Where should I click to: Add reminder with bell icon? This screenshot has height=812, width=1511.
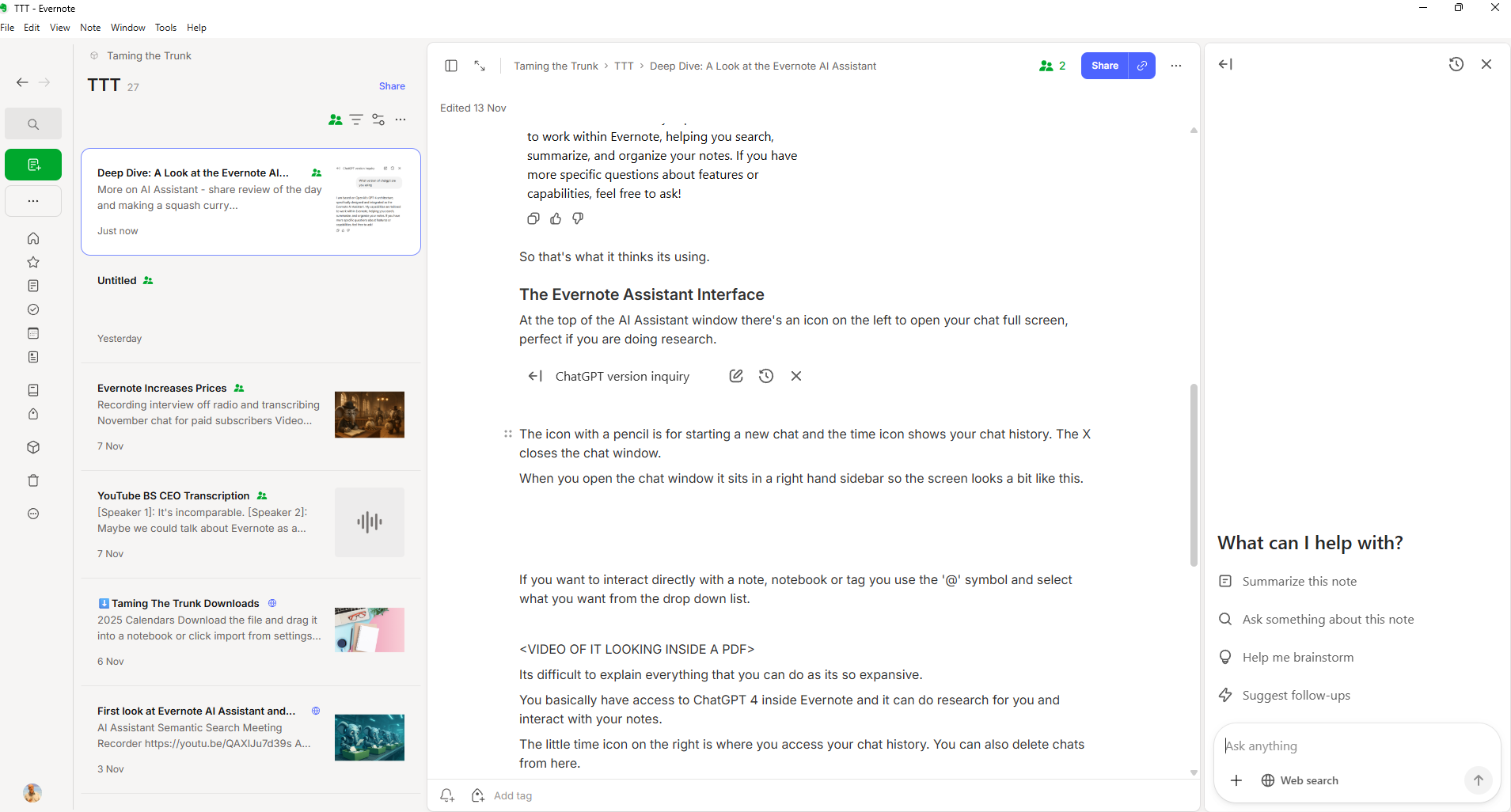pos(447,795)
